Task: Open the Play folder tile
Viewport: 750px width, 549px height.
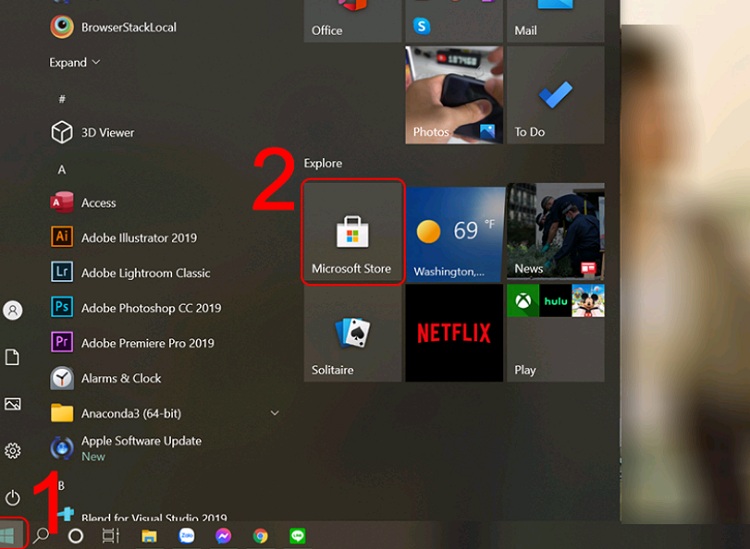Action: pos(555,333)
